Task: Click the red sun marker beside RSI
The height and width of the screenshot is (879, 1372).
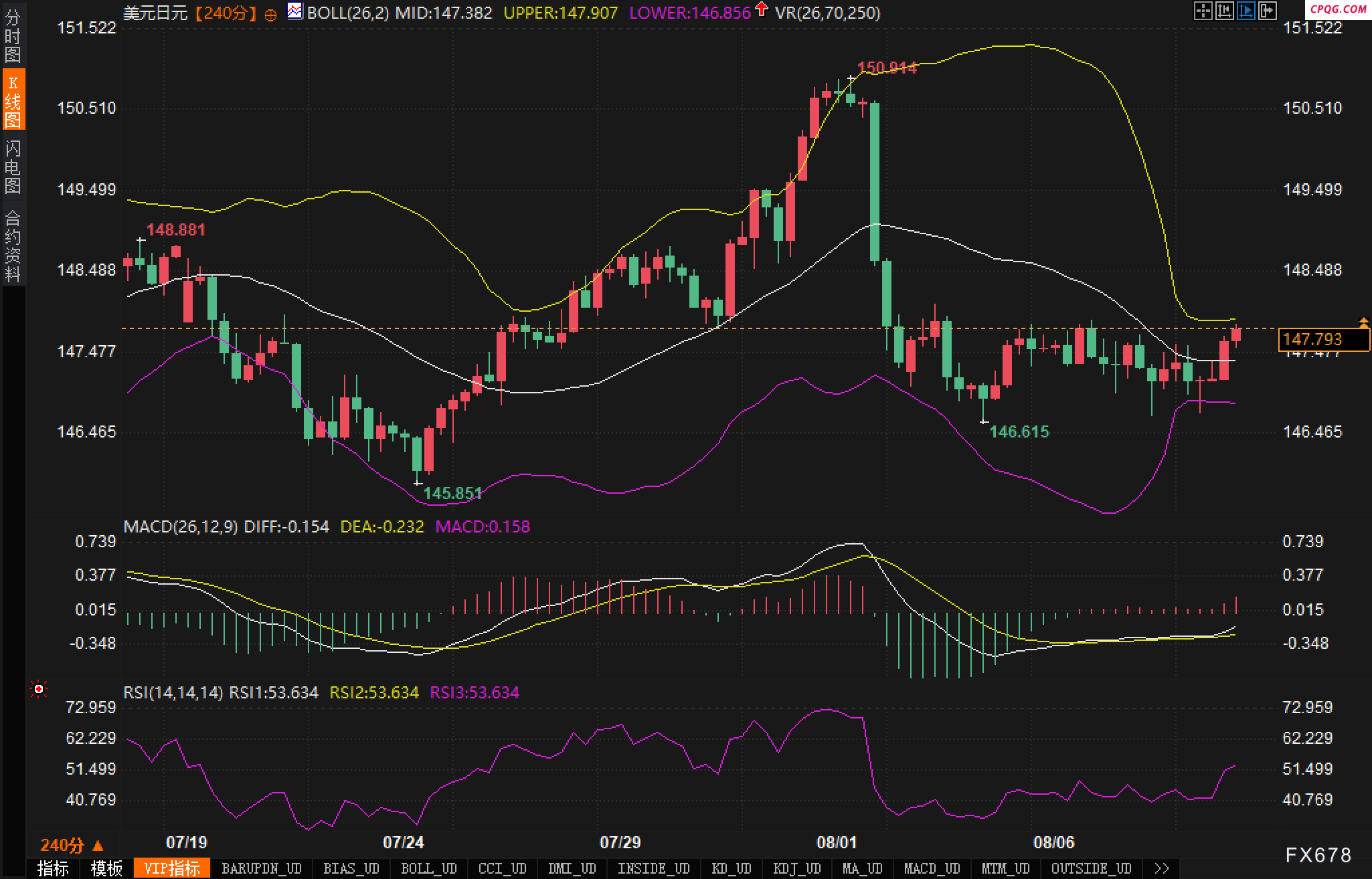Action: pyautogui.click(x=39, y=689)
